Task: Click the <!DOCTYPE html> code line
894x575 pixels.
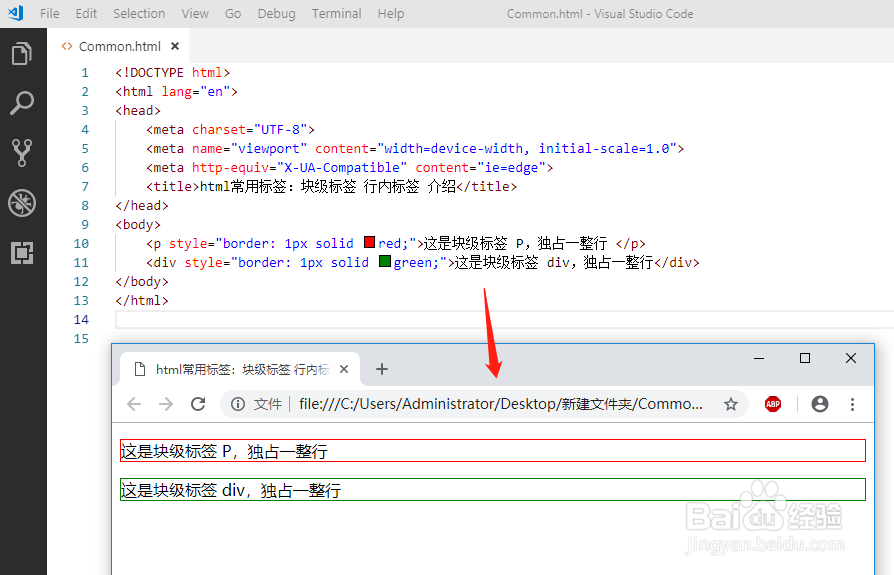Action: coord(173,72)
